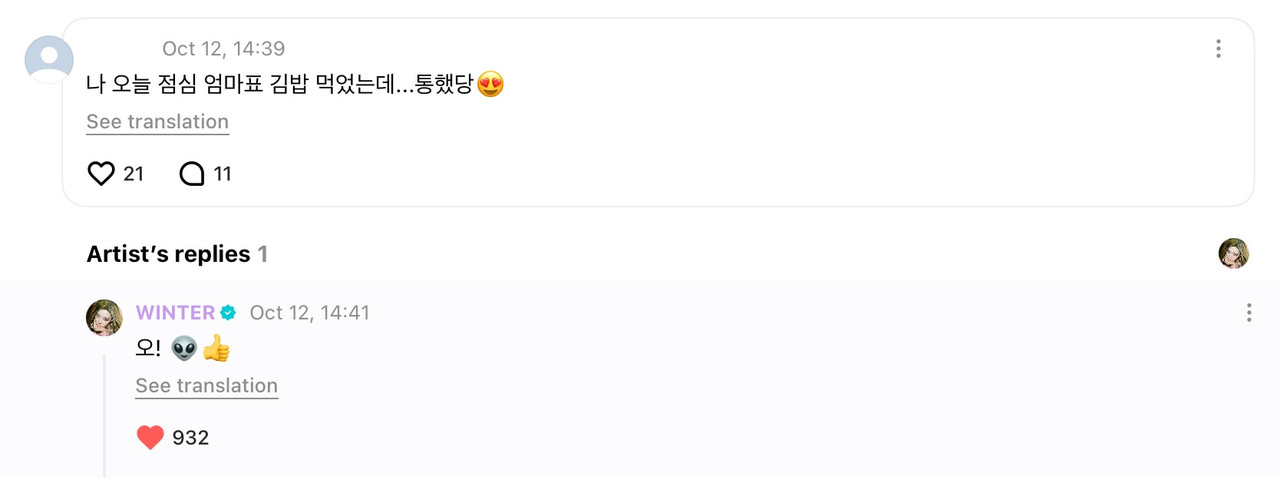
Task: Open the fan post's three-dot menu
Action: click(1218, 48)
